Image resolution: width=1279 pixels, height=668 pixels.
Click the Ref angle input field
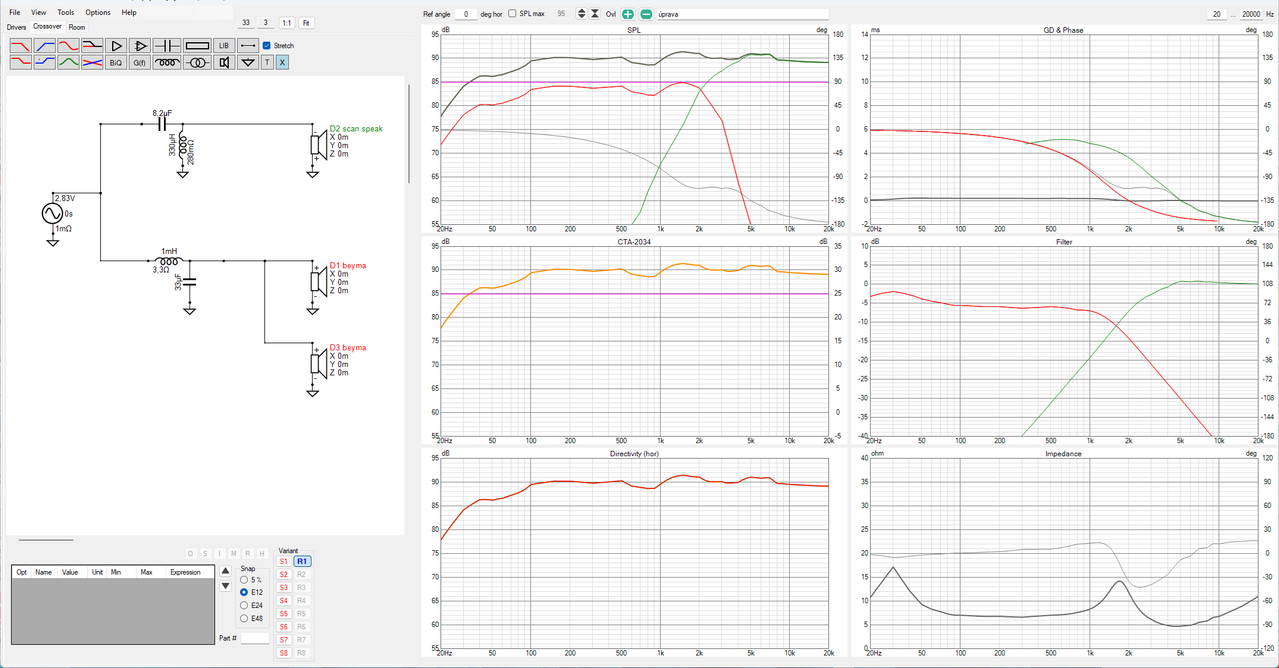(465, 14)
